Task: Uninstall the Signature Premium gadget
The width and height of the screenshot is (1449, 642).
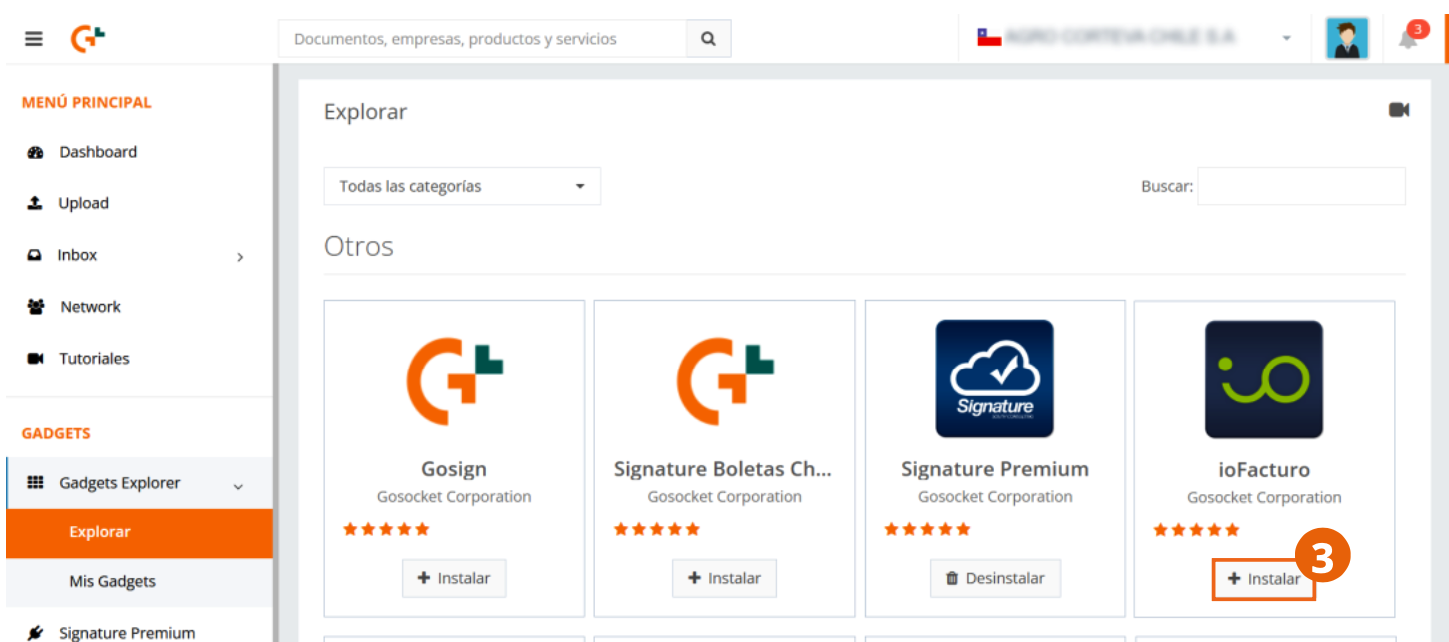Action: (995, 578)
